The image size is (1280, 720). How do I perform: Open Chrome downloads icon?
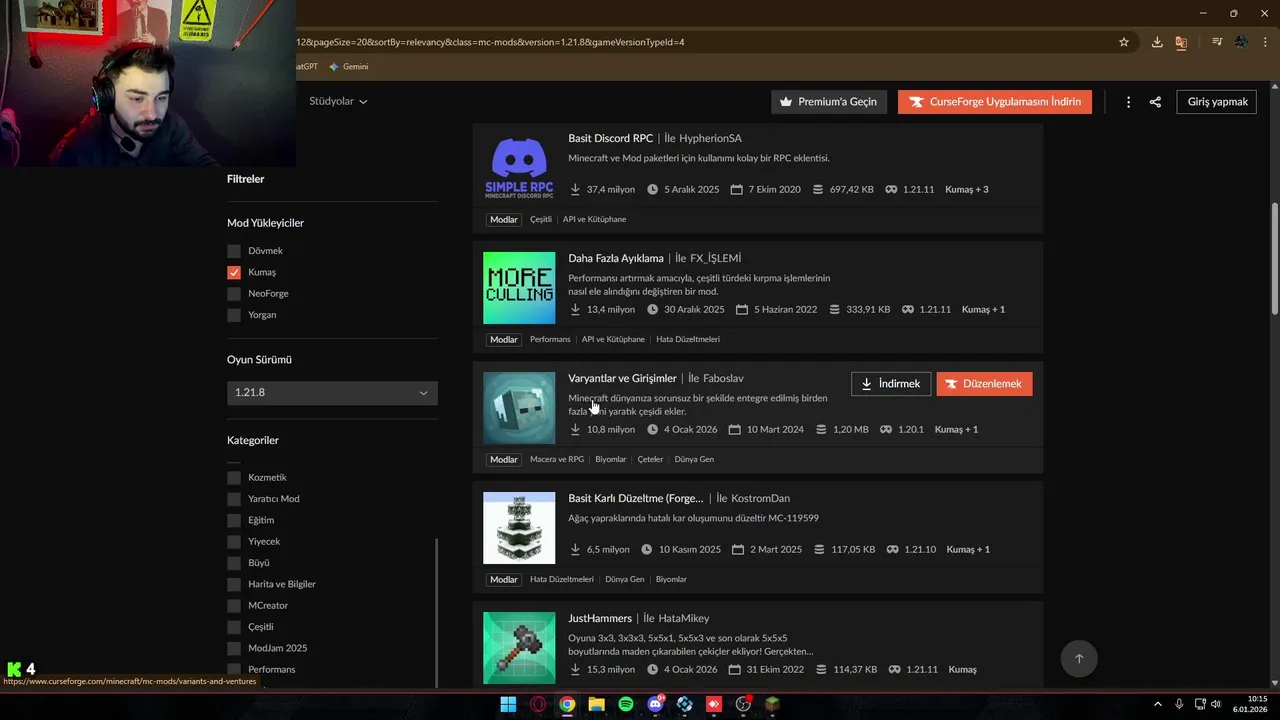click(x=1157, y=42)
